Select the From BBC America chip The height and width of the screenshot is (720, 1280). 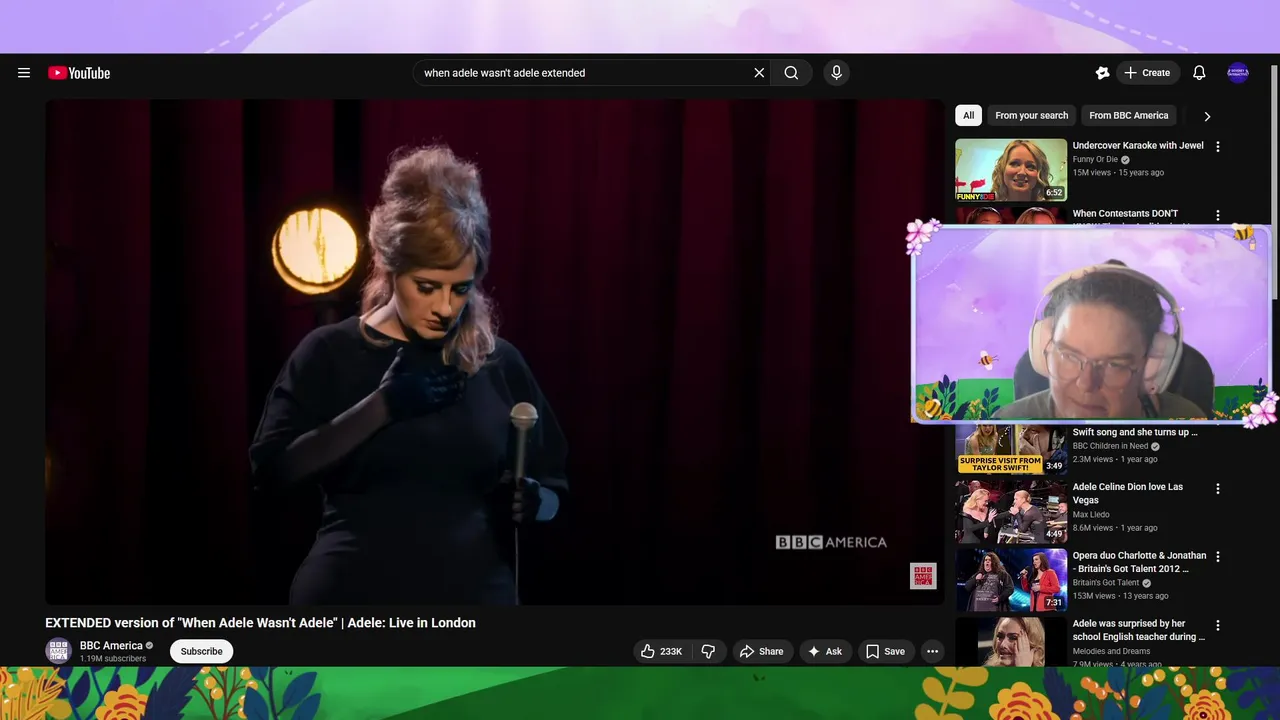click(x=1129, y=115)
